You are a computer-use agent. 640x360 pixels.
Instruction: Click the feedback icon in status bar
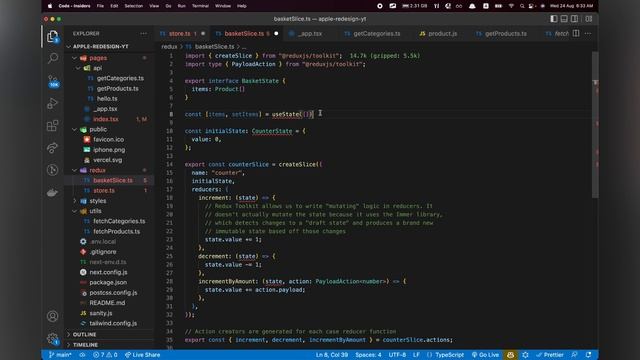point(574,355)
